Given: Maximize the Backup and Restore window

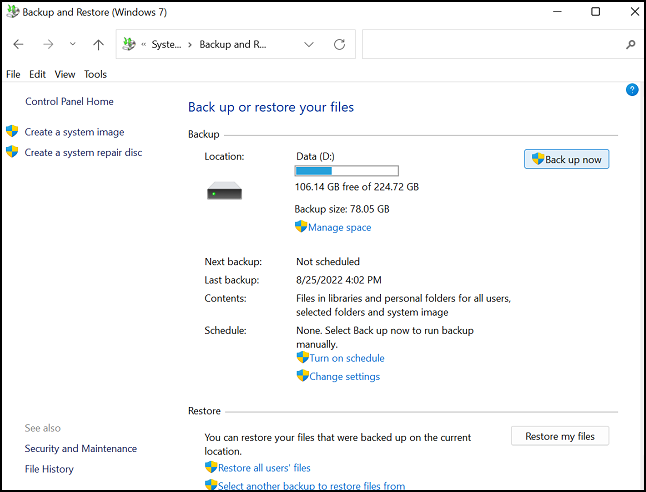Looking at the screenshot, I should point(595,12).
